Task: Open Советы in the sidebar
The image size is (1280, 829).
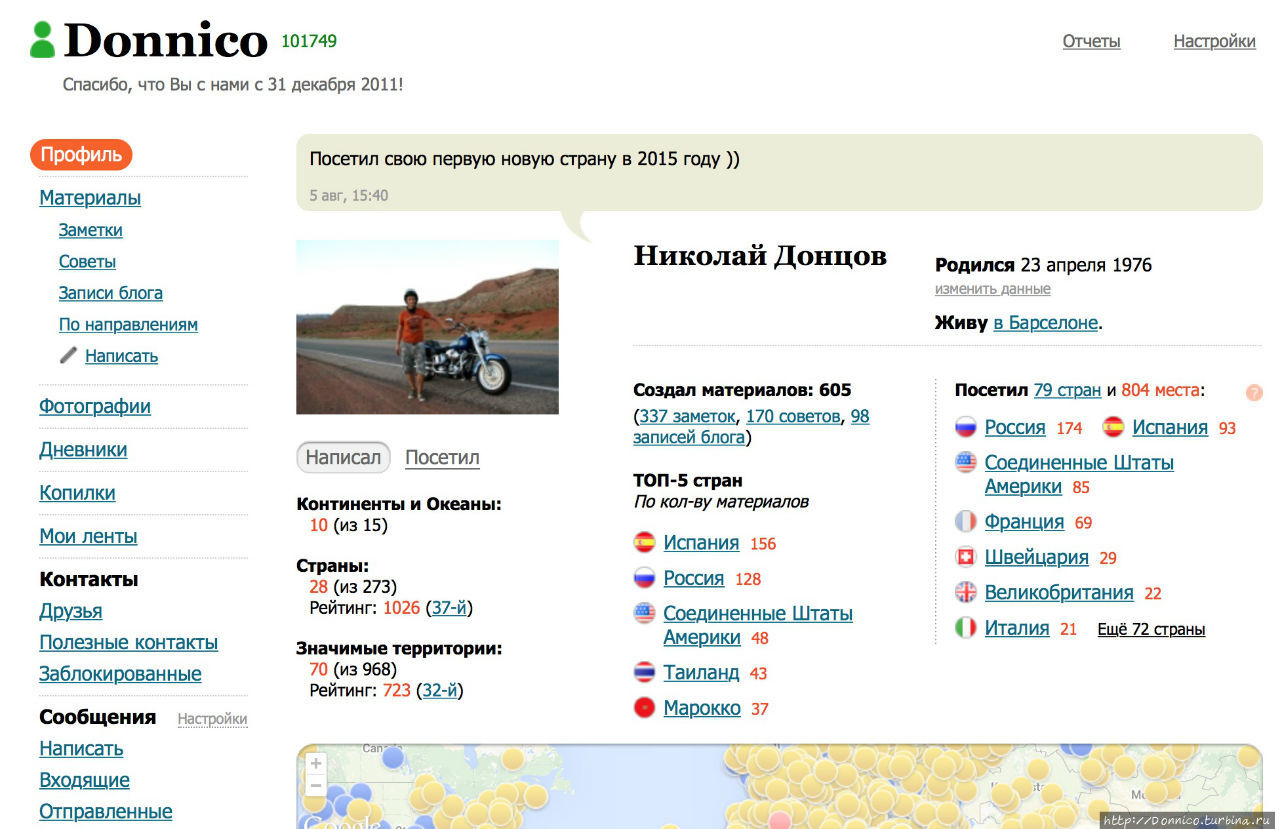Action: point(87,261)
